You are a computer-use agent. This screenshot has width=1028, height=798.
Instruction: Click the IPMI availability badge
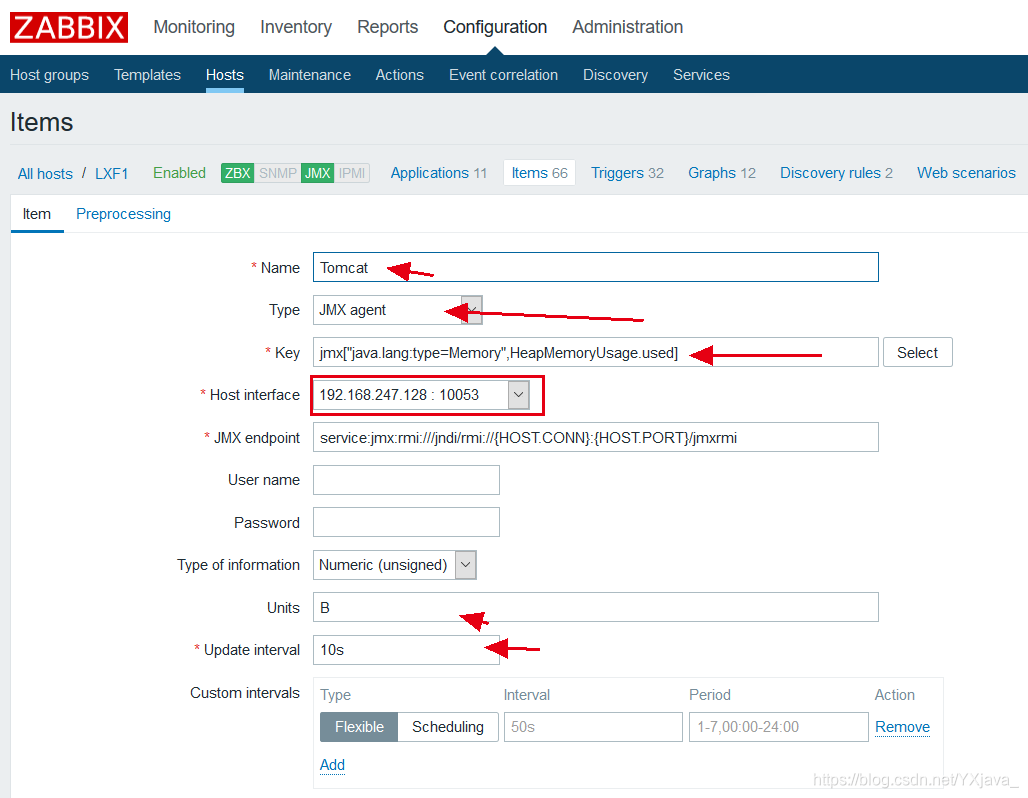point(352,173)
